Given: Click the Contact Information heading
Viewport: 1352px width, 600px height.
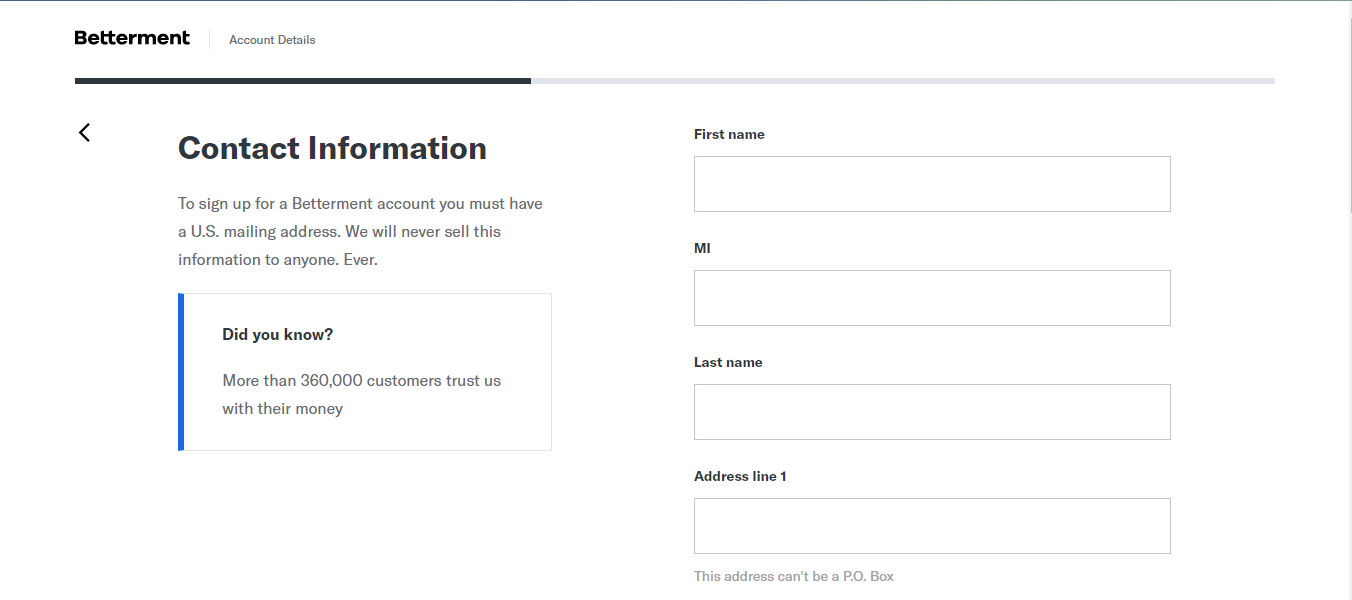Looking at the screenshot, I should click(x=332, y=148).
